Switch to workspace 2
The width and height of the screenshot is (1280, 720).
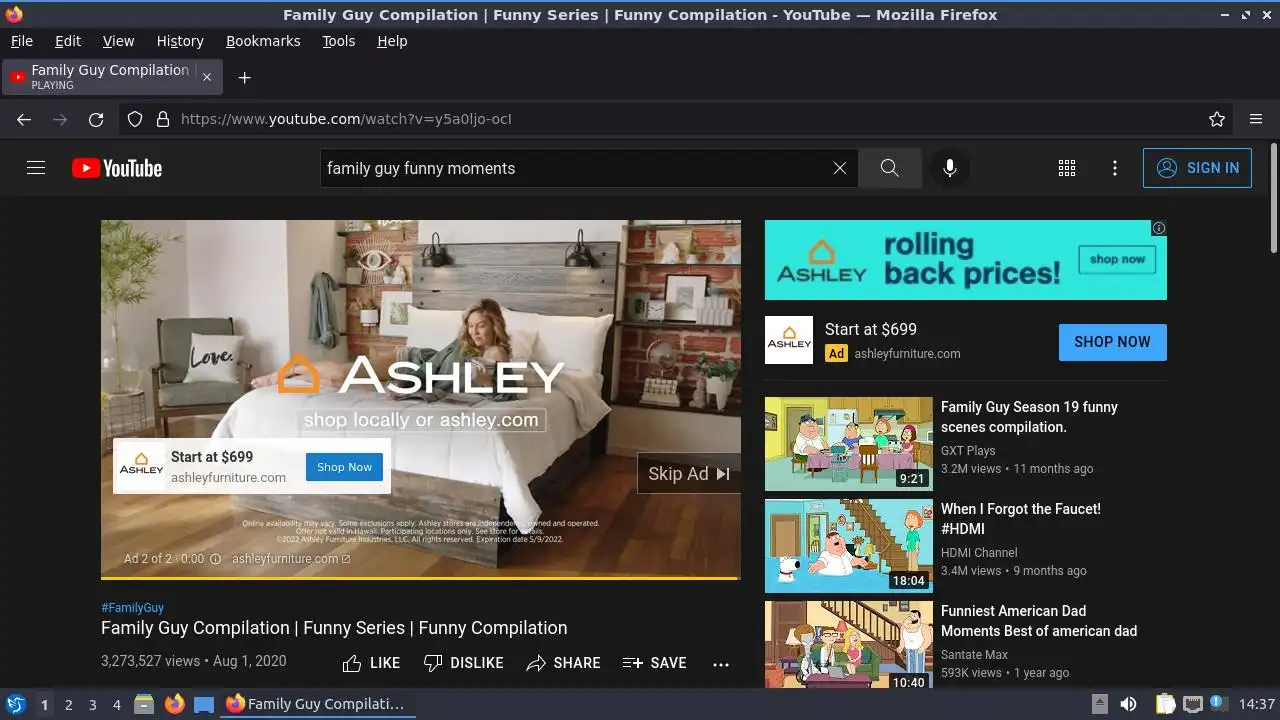[68, 705]
